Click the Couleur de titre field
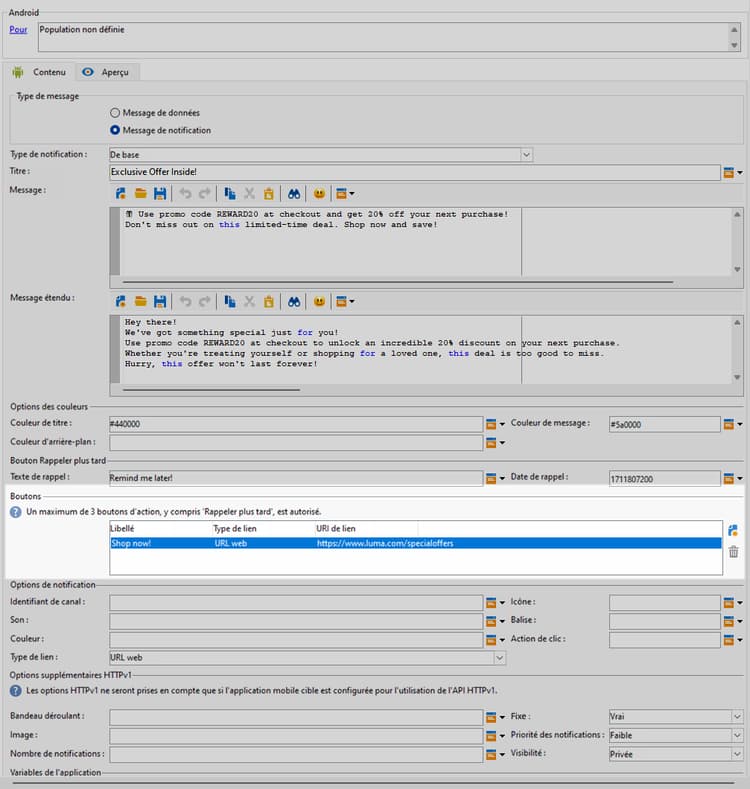This screenshot has width=750, height=789. [x=296, y=424]
